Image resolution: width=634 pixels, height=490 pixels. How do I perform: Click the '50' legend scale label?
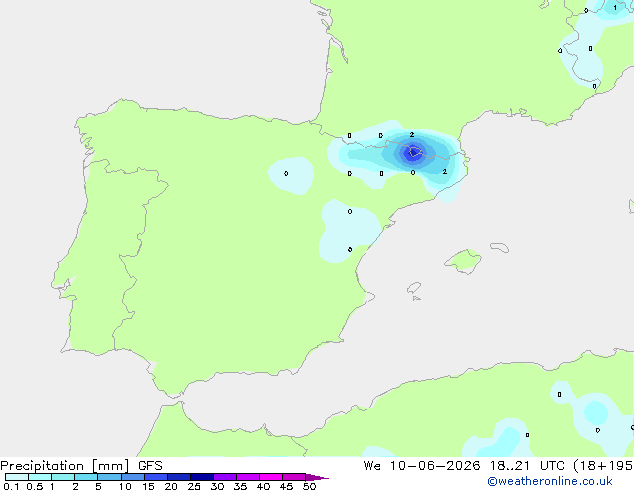pyautogui.click(x=309, y=486)
